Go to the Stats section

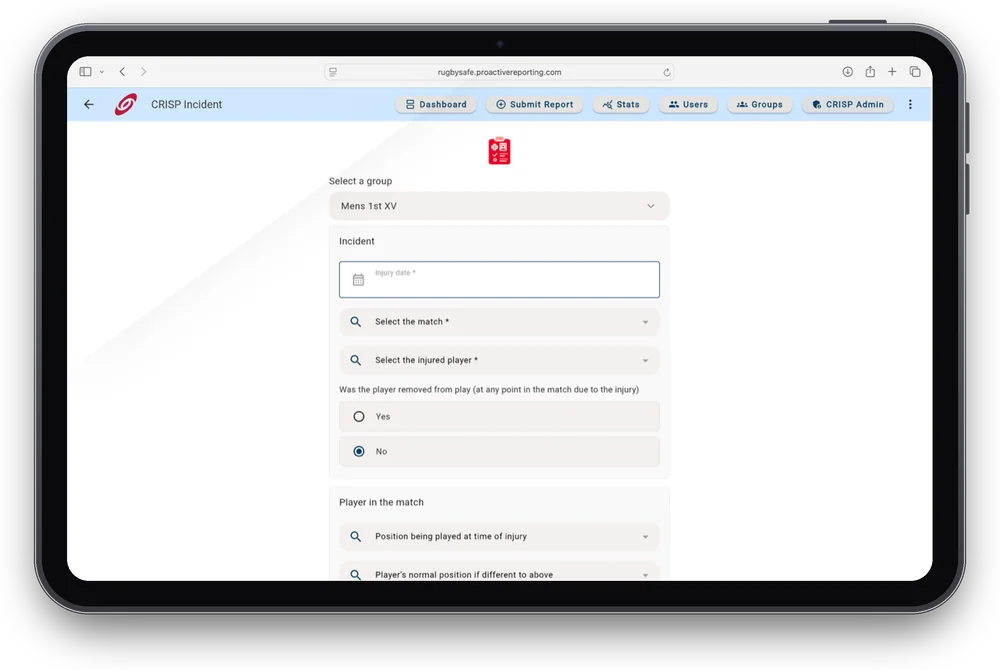point(621,105)
